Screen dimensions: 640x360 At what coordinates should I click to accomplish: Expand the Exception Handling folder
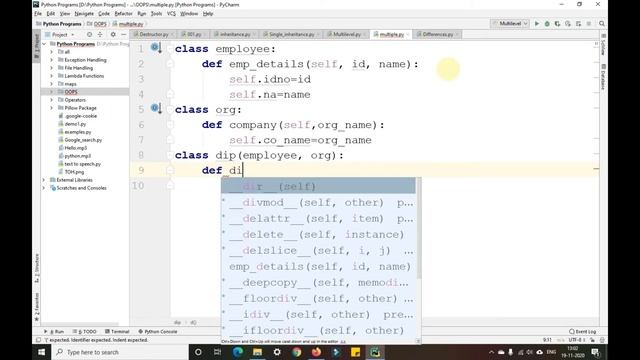pyautogui.click(x=51, y=60)
